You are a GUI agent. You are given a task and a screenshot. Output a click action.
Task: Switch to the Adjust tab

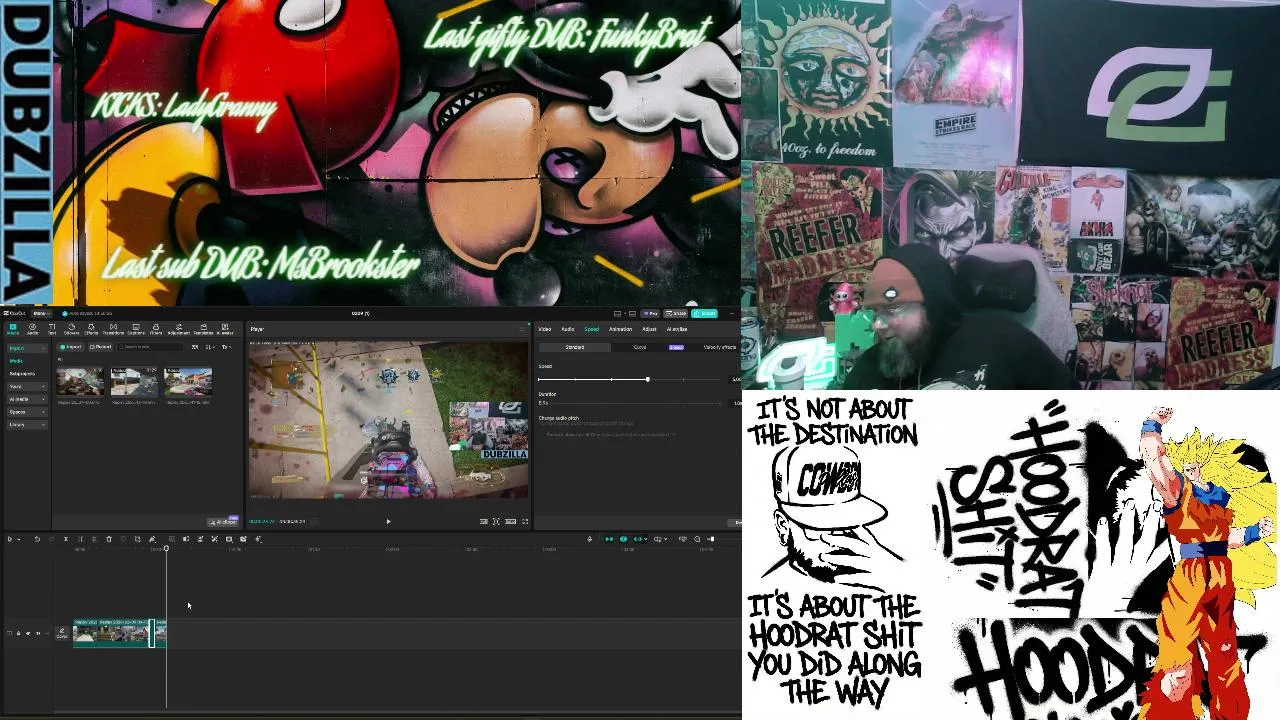click(x=649, y=329)
